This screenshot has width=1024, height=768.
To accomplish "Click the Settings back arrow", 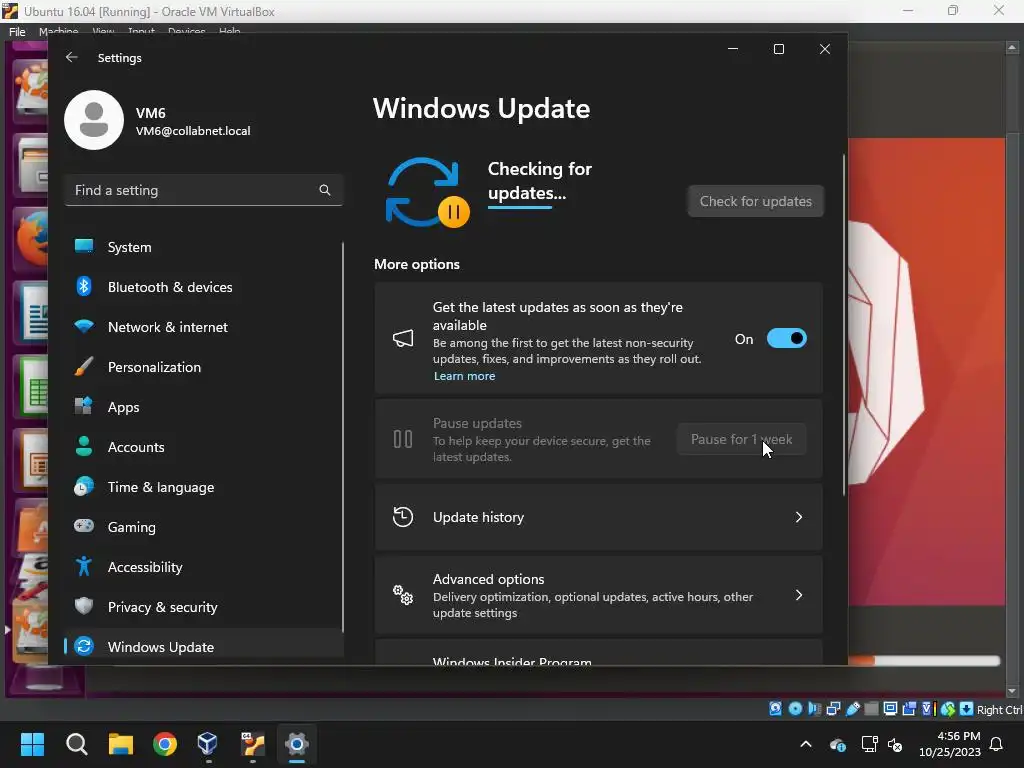I will 71,57.
